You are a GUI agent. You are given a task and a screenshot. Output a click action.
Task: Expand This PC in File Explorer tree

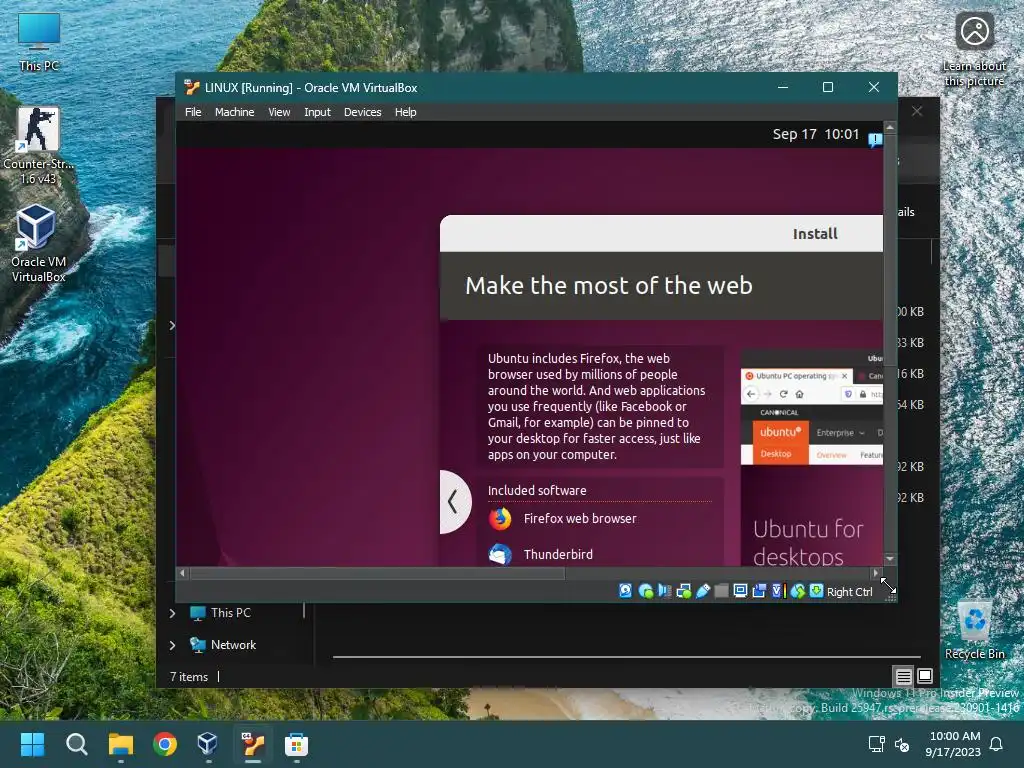172,613
